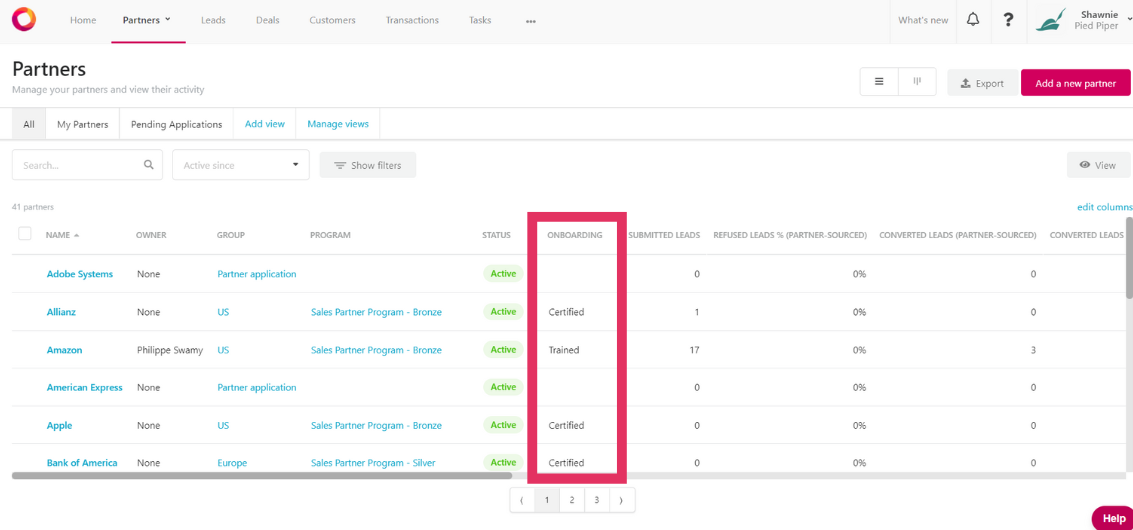Switch to board column view icon
Viewport: 1133px width, 530px height.
(918, 82)
